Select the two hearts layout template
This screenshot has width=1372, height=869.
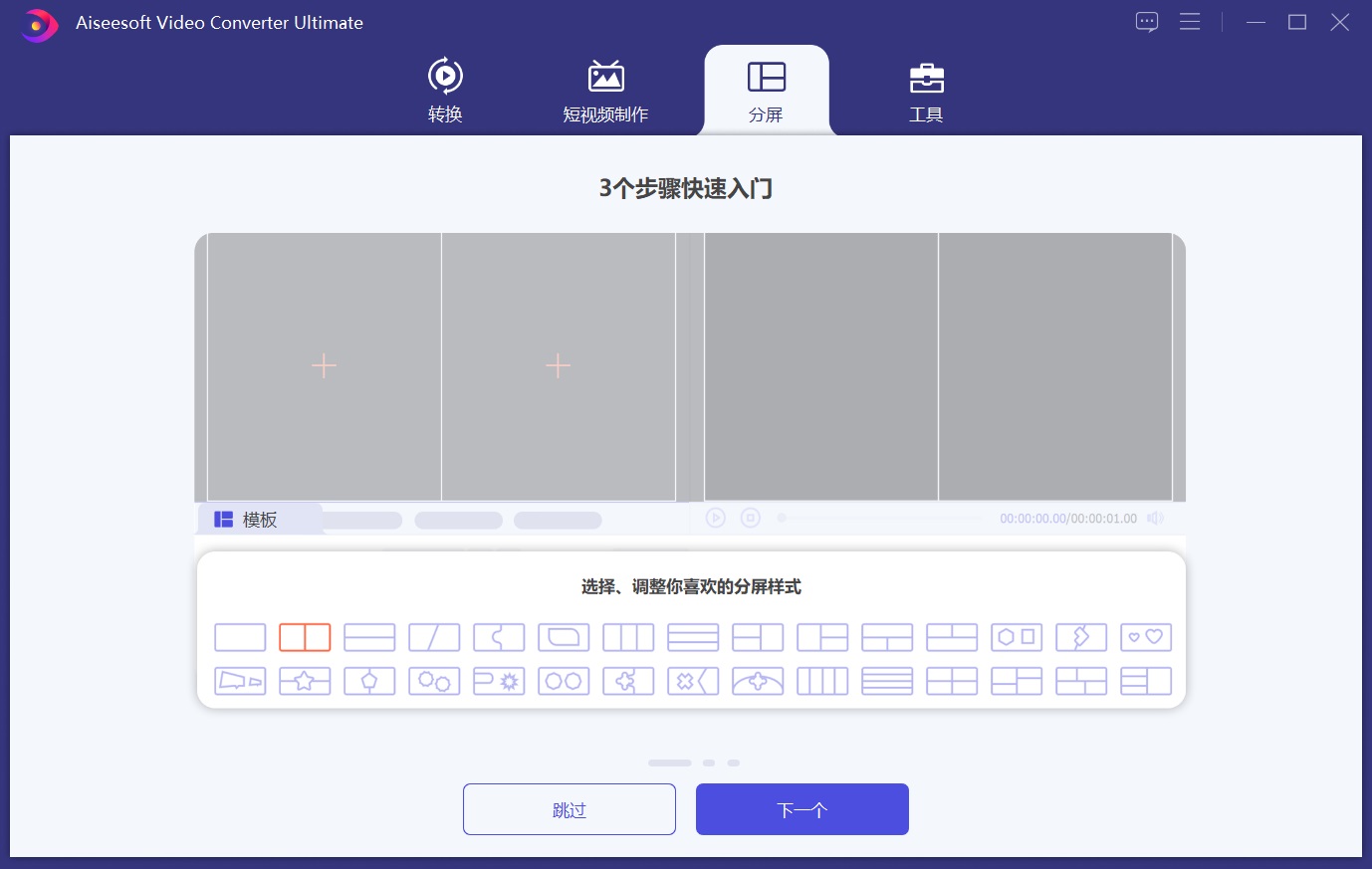(1146, 637)
